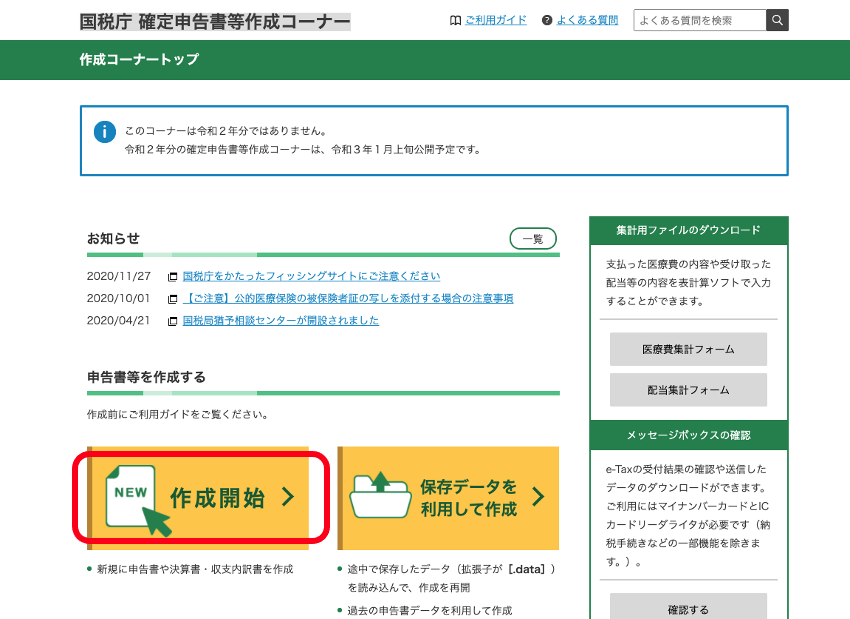Click window icon next to 2020/11/27 news

172,277
